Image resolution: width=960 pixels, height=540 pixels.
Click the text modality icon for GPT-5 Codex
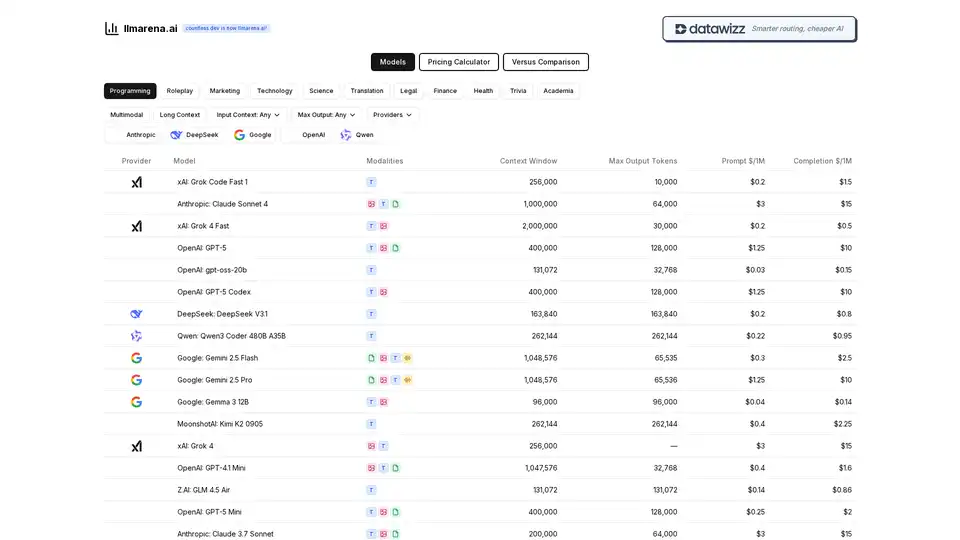371,292
